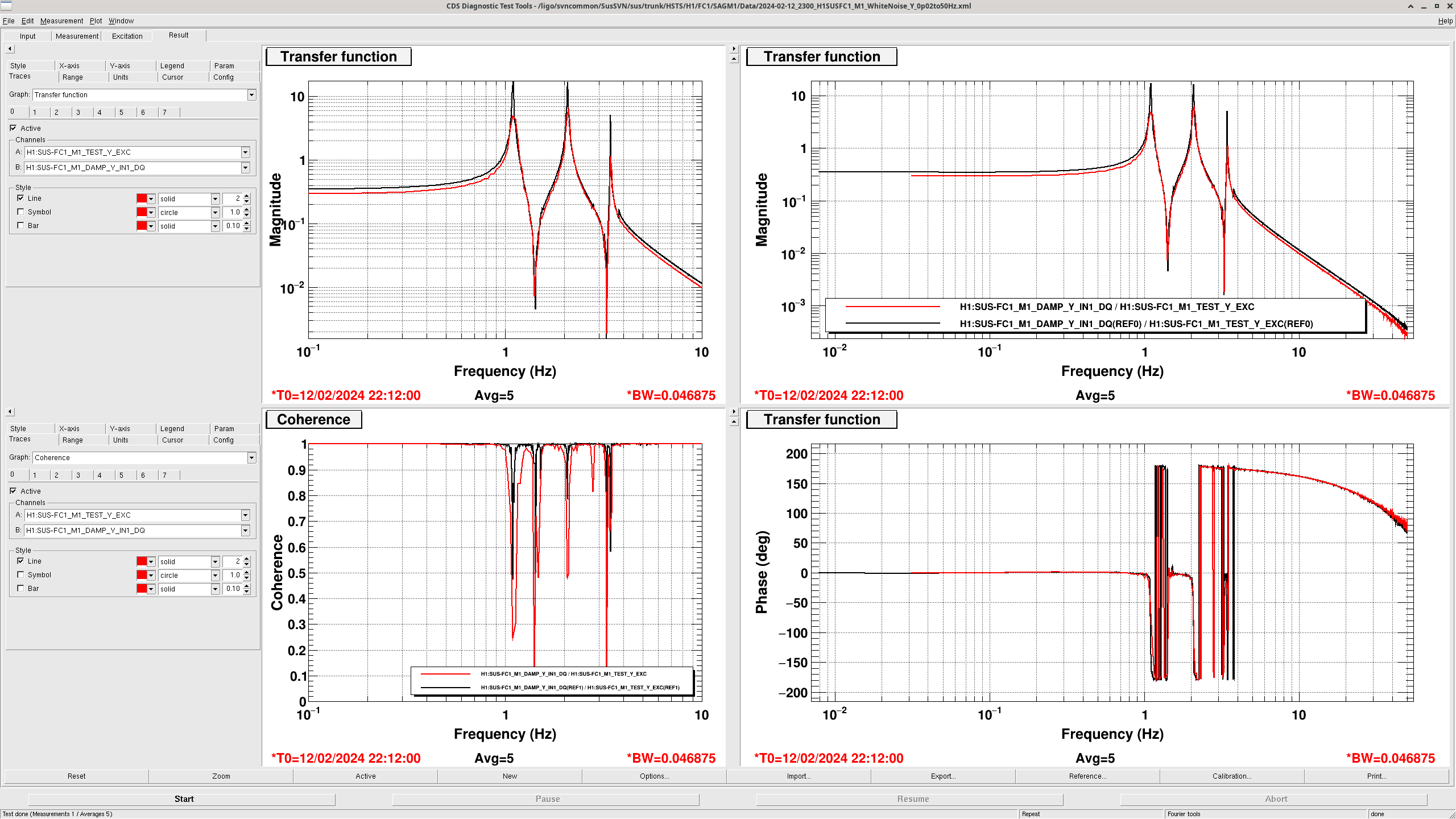Expand channel A dropdown in Coherence panel
This screenshot has width=1456, height=819.
point(245,515)
